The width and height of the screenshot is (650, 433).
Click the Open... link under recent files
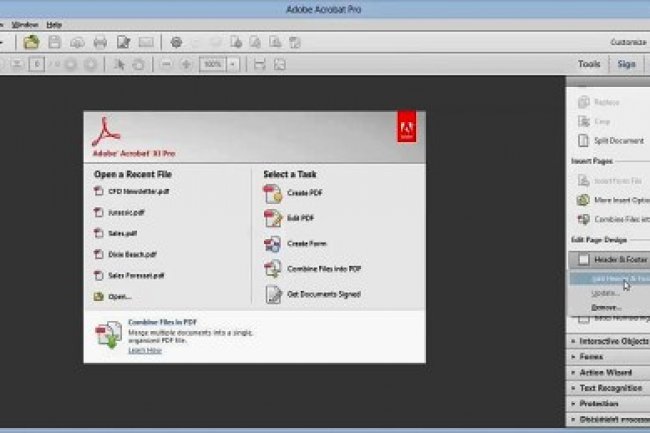pyautogui.click(x=120, y=296)
